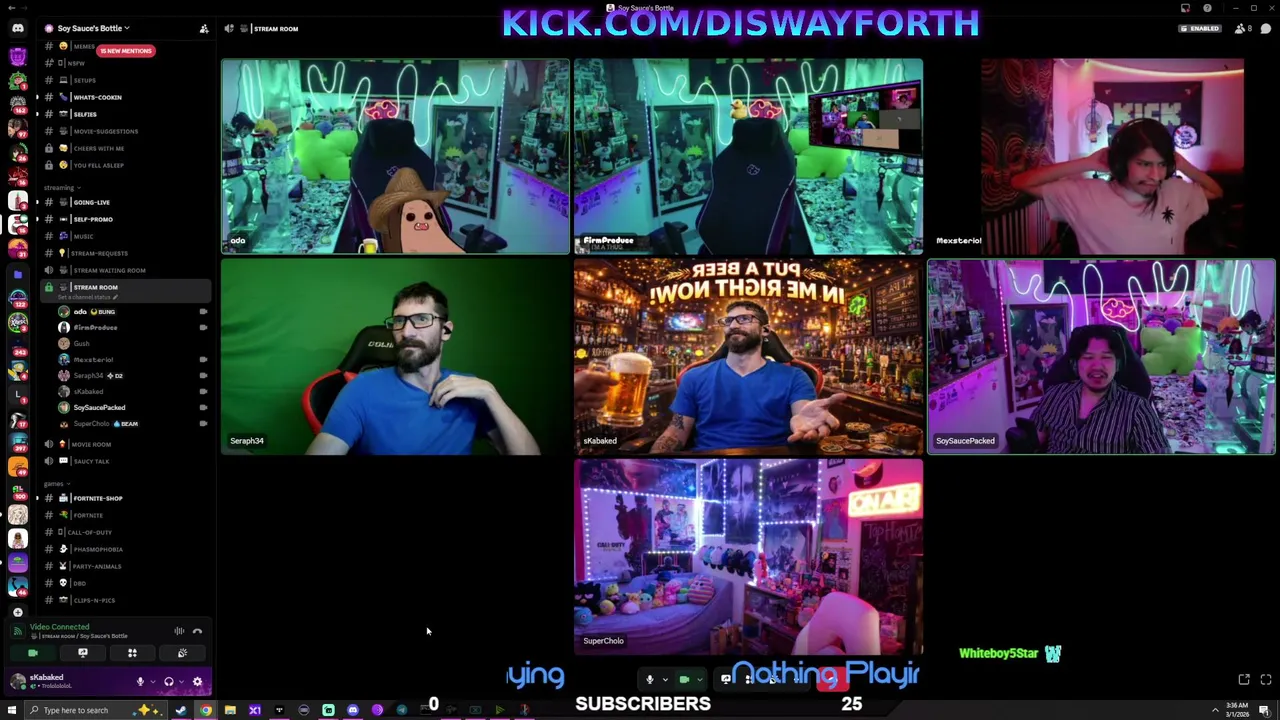Jump to the 15 New Mentions pill
This screenshot has height=720, width=1280.
coord(126,50)
